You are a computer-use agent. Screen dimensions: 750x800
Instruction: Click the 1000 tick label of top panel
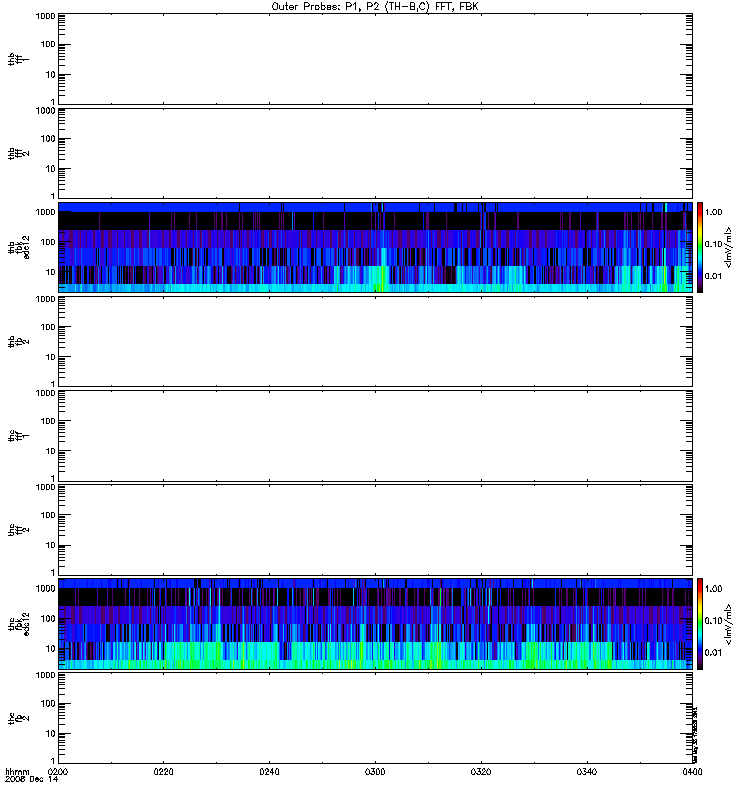pyautogui.click(x=45, y=16)
